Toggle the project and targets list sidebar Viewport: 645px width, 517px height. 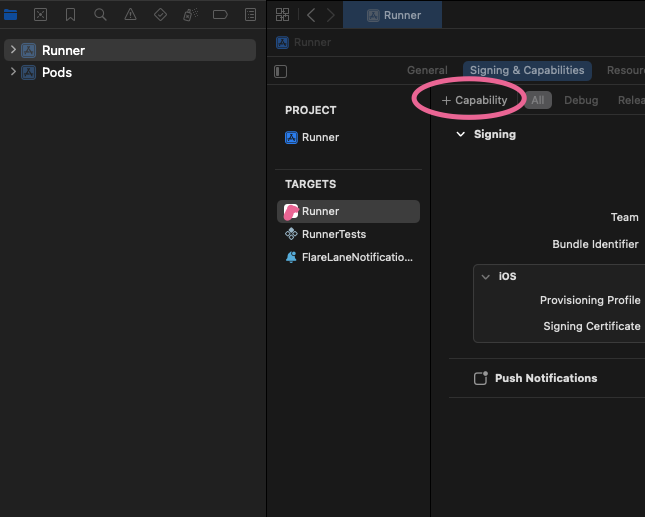point(281,71)
